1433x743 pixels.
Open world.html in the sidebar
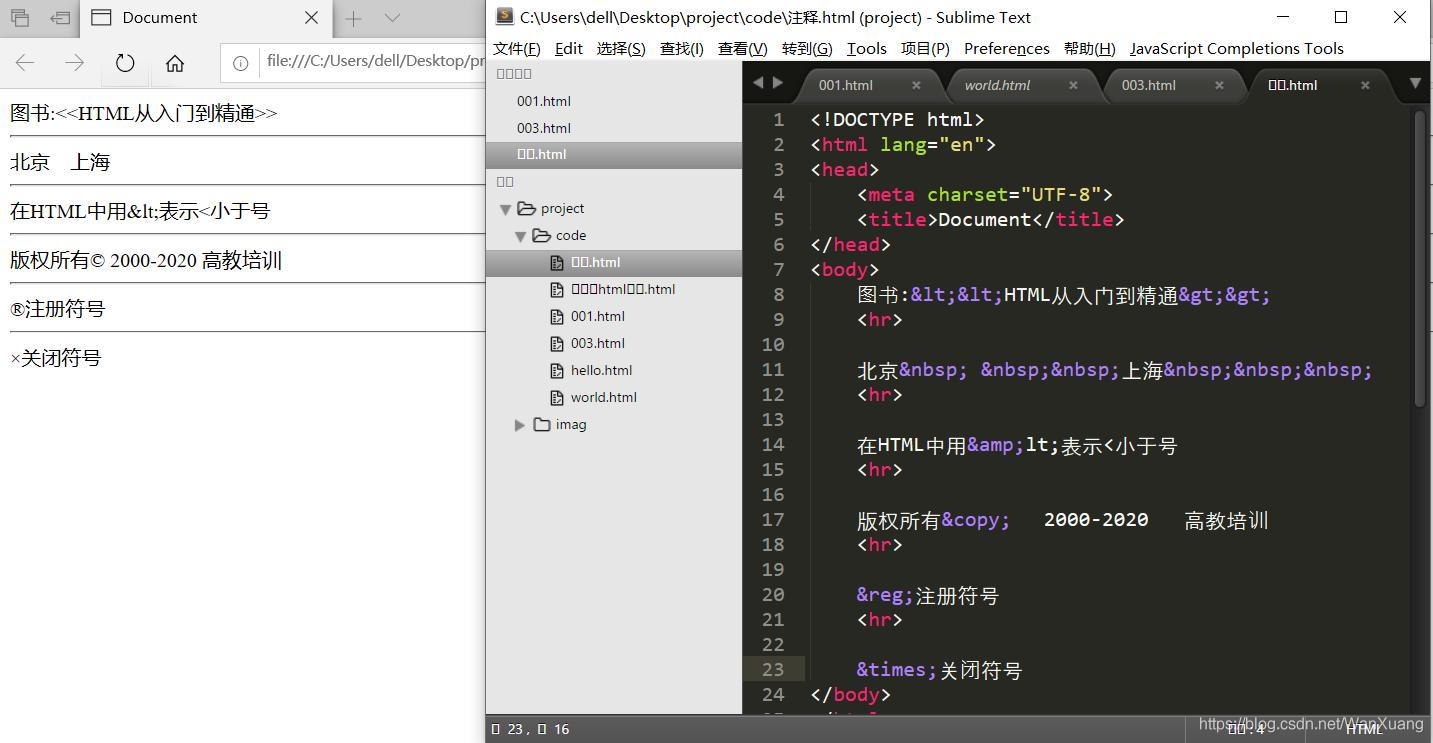pos(603,397)
